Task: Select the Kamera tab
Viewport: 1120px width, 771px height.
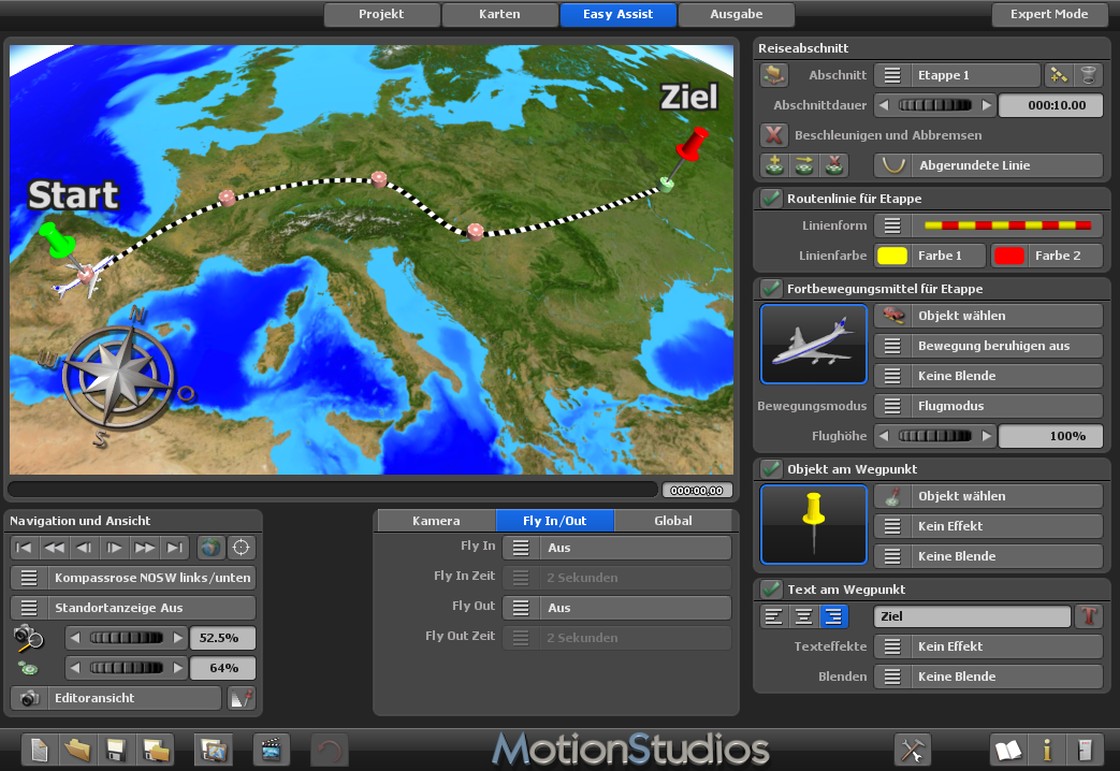Action: click(436, 520)
